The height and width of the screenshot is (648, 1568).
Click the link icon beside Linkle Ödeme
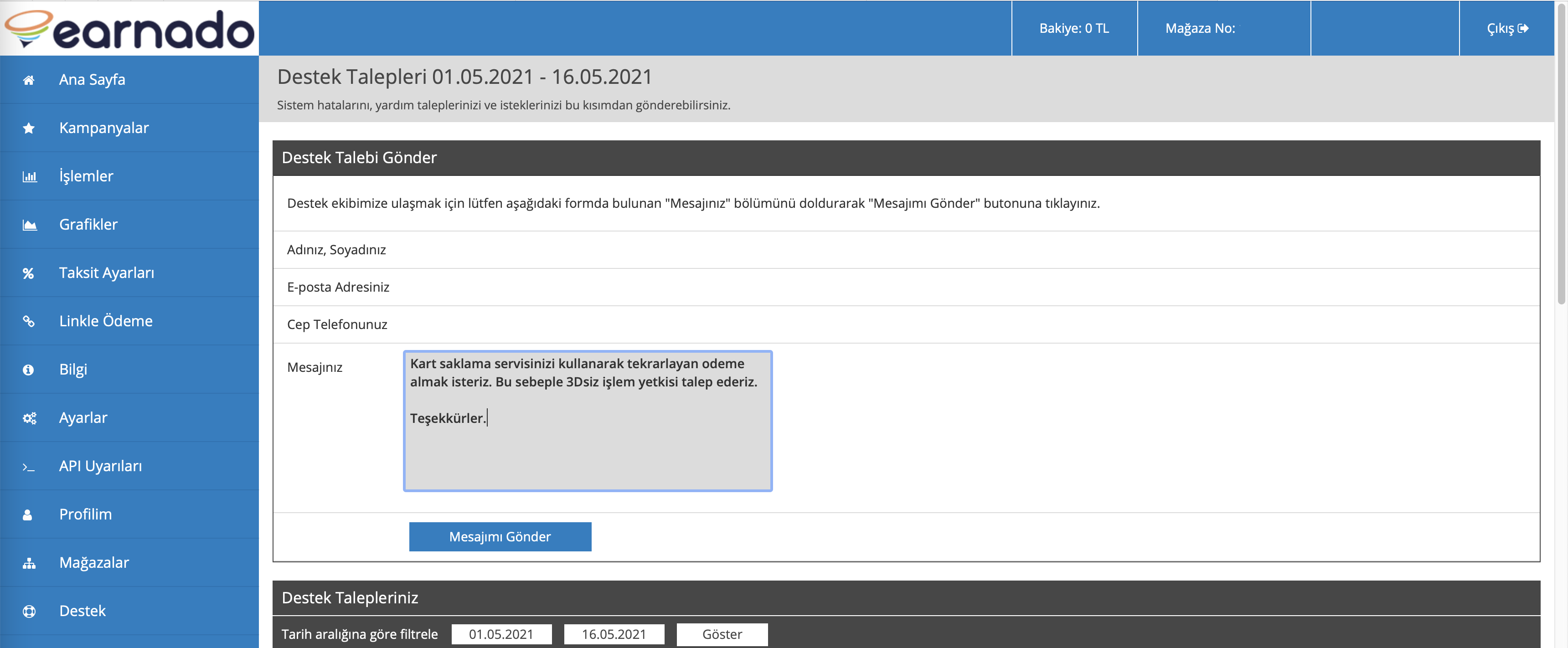coord(29,321)
